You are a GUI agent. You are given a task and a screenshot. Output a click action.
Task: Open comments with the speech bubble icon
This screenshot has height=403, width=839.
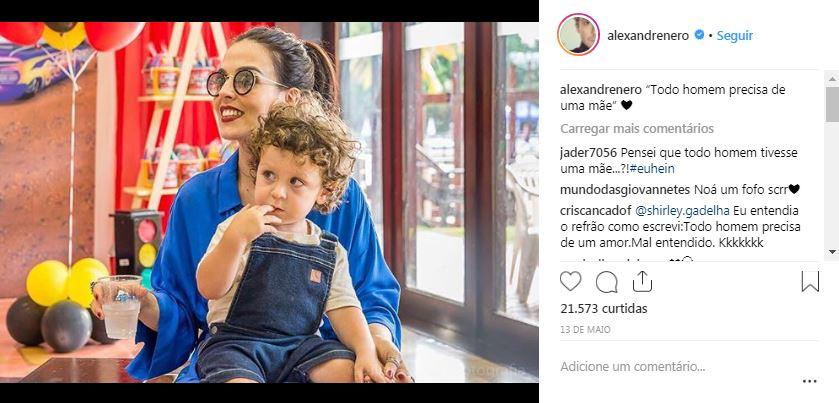[606, 282]
